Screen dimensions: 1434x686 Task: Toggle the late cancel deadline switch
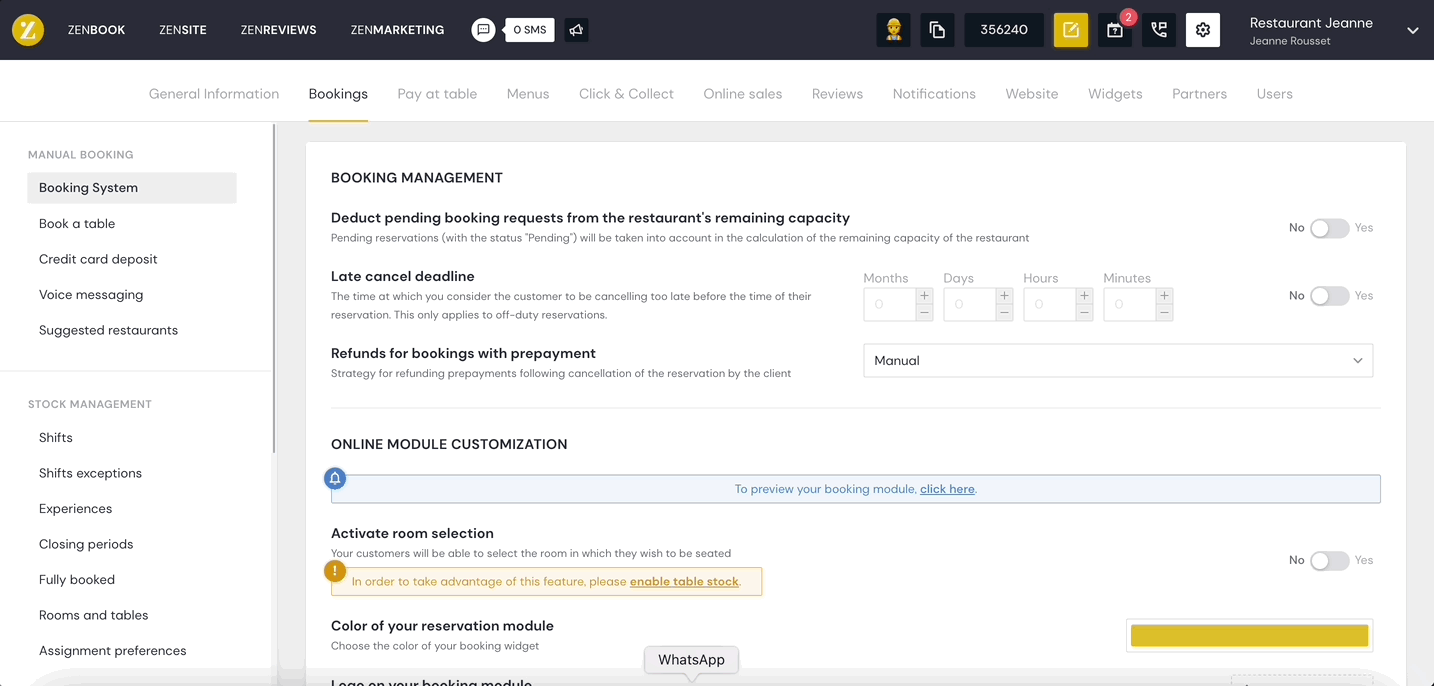1330,296
